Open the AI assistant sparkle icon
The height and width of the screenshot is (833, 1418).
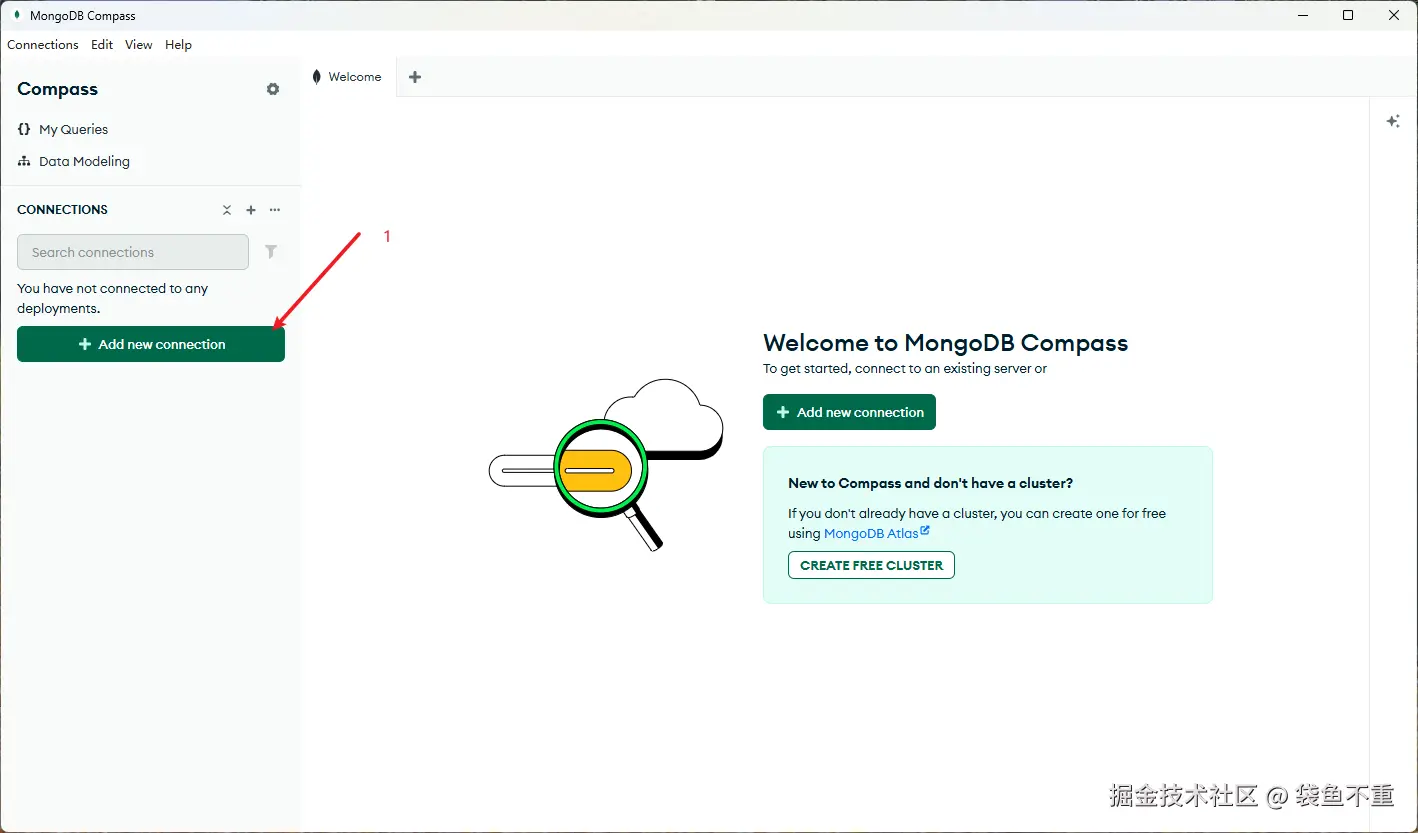point(1393,121)
